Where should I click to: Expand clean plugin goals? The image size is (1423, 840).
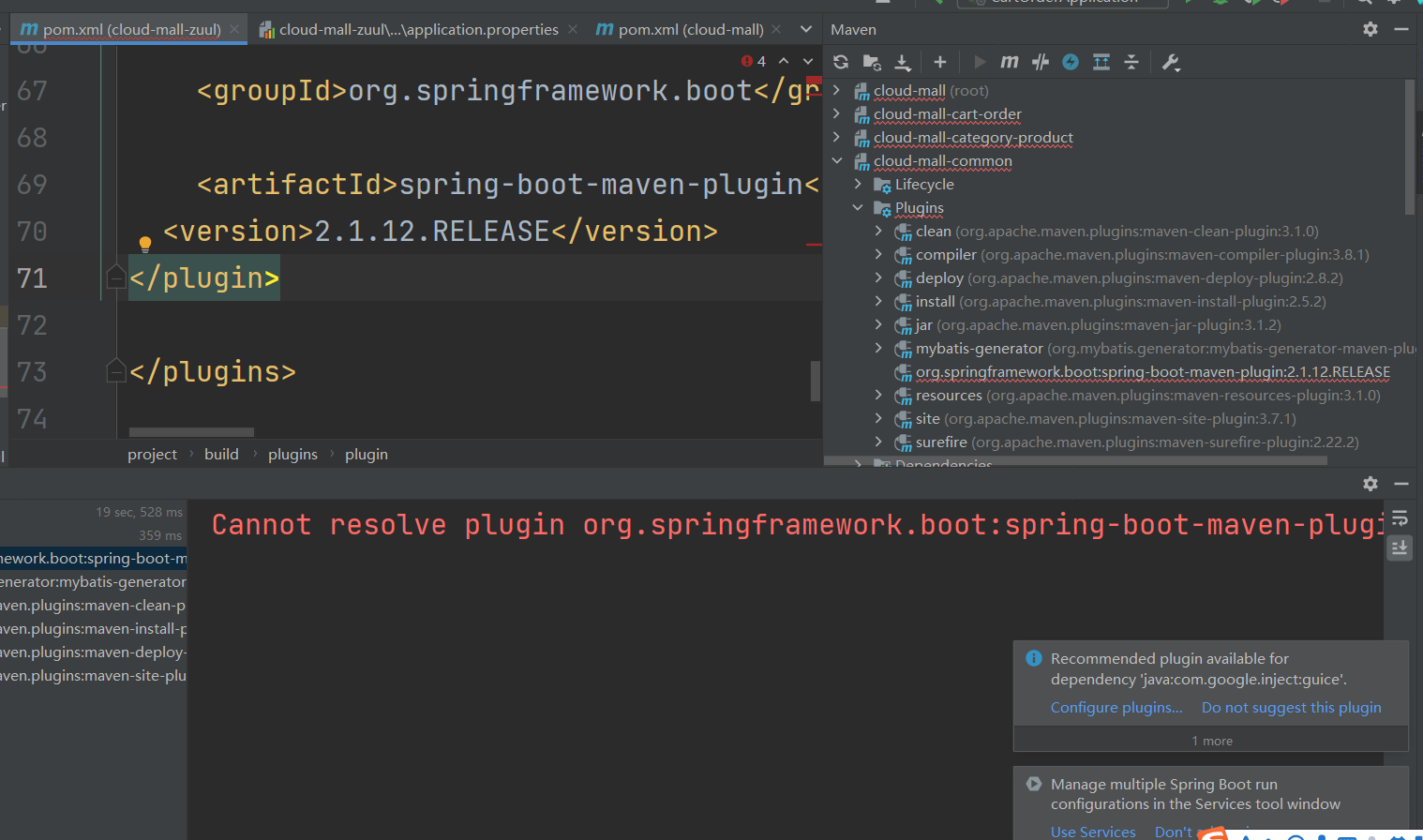coord(878,232)
